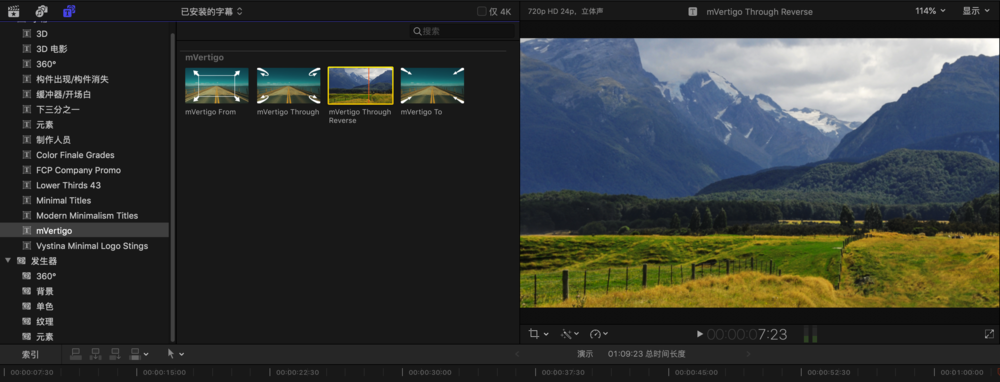
Task: Select the mVertigo To thumbnail
Action: [432, 85]
